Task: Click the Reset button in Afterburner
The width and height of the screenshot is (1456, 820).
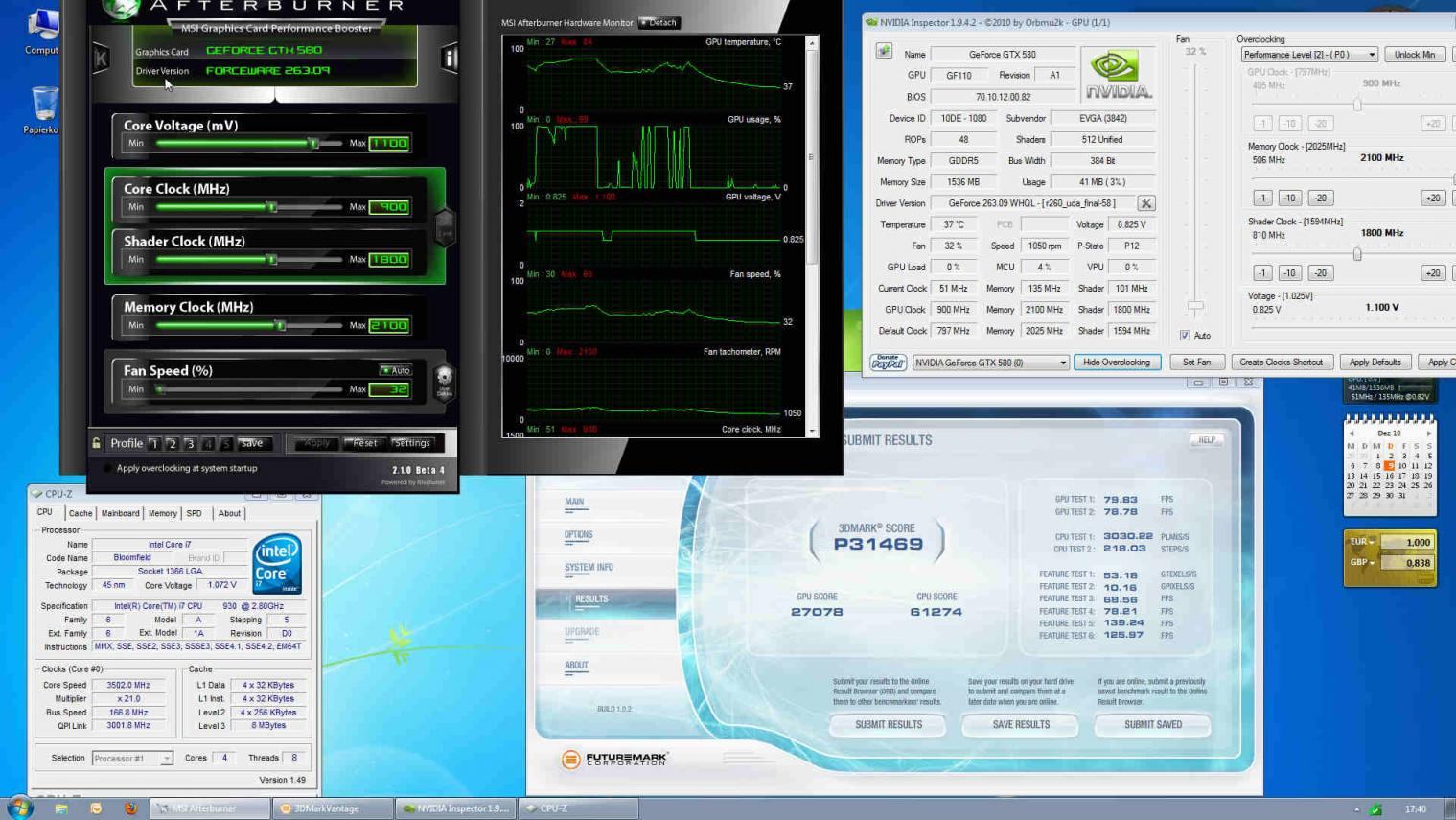Action: tap(364, 443)
